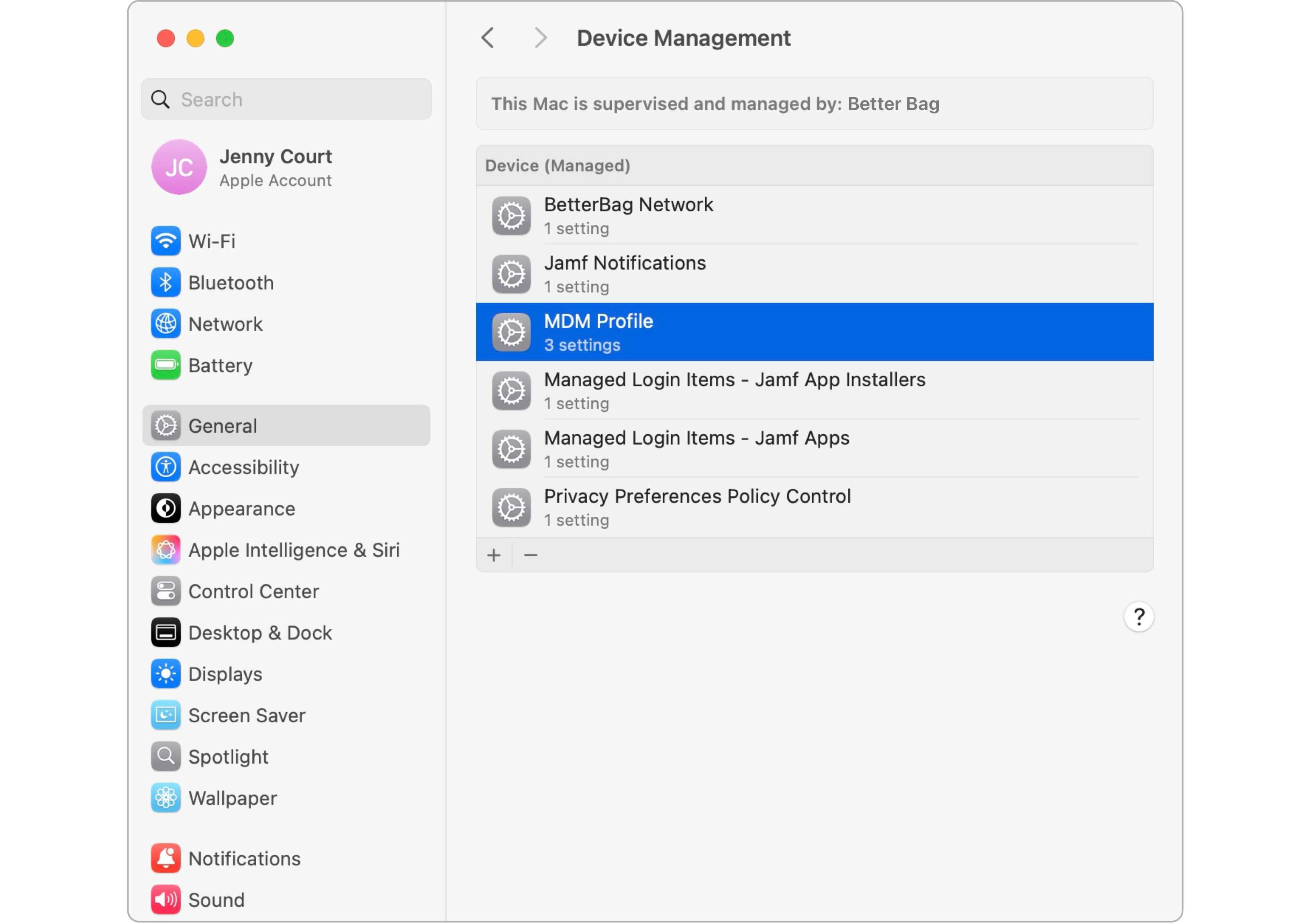The image size is (1311, 924).
Task: Click the Apple Intelligence & Siri label
Action: pyautogui.click(x=294, y=550)
